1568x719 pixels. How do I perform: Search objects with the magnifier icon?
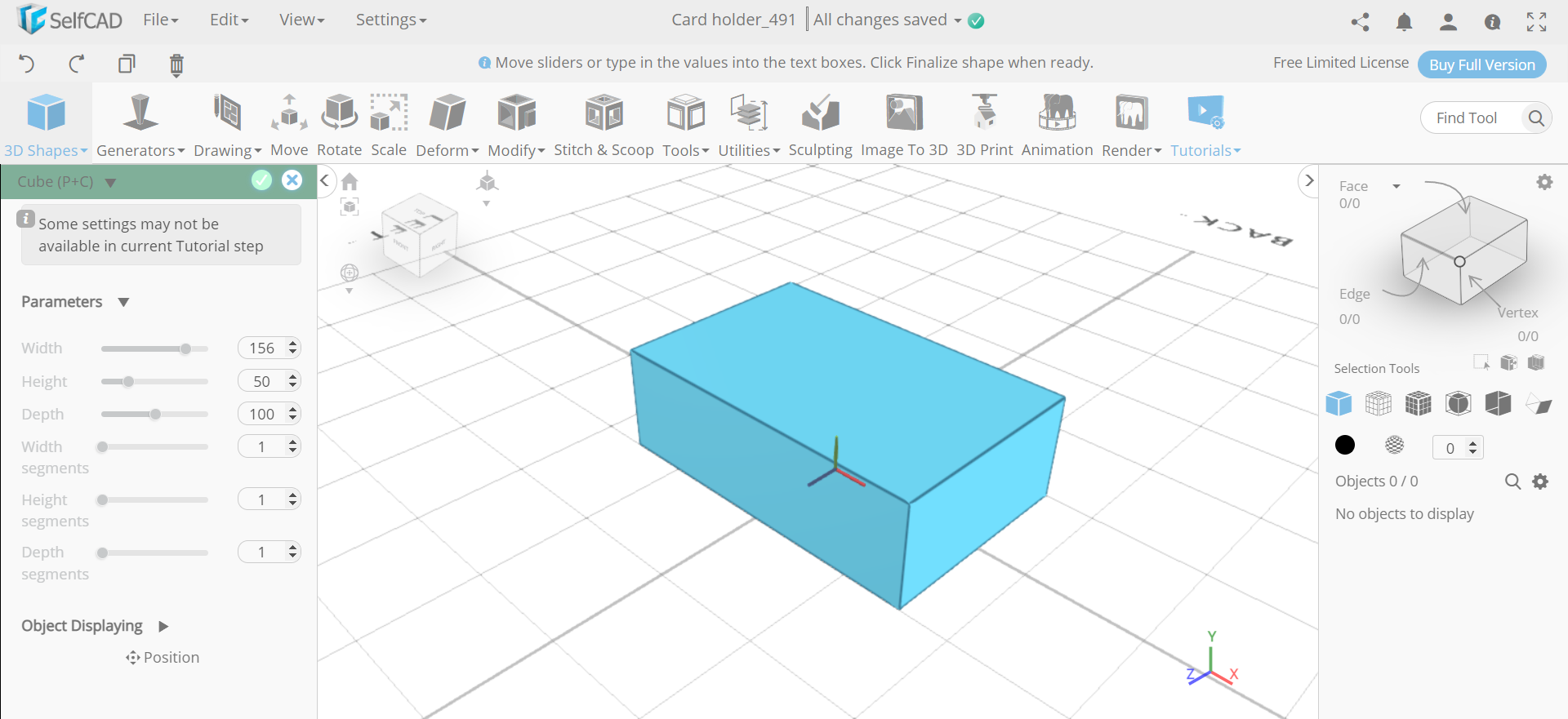[x=1512, y=482]
